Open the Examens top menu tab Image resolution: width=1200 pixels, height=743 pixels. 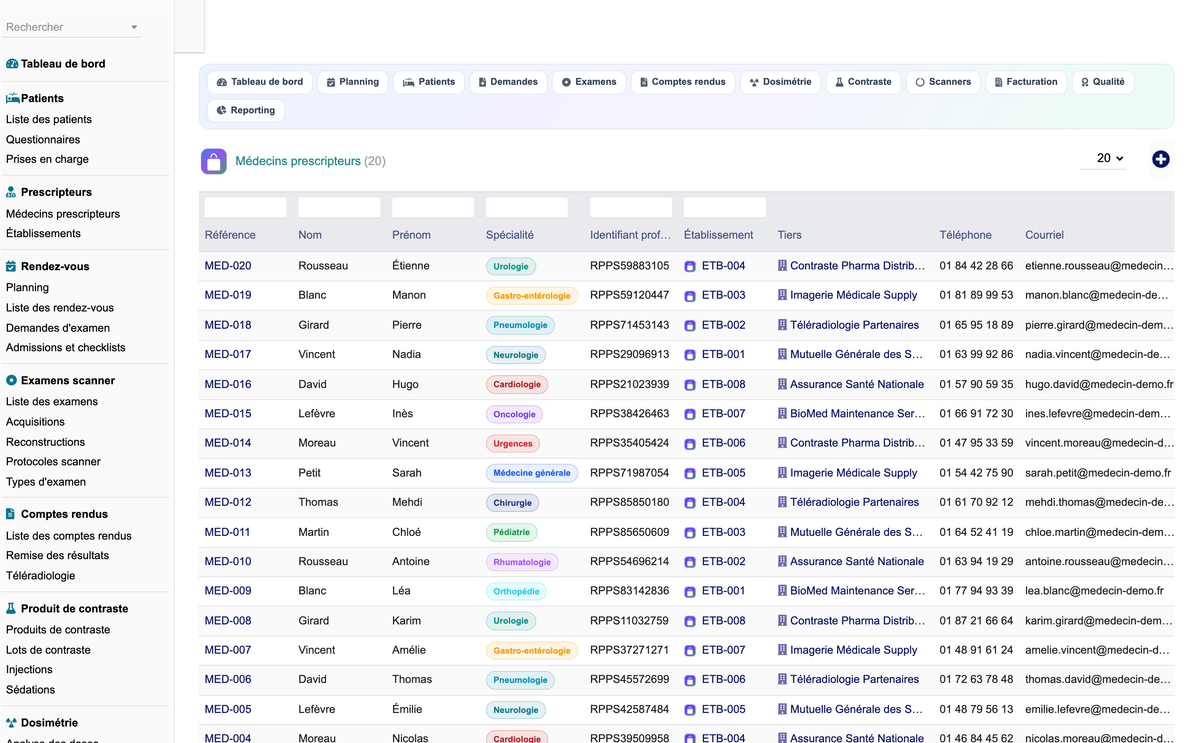click(589, 82)
